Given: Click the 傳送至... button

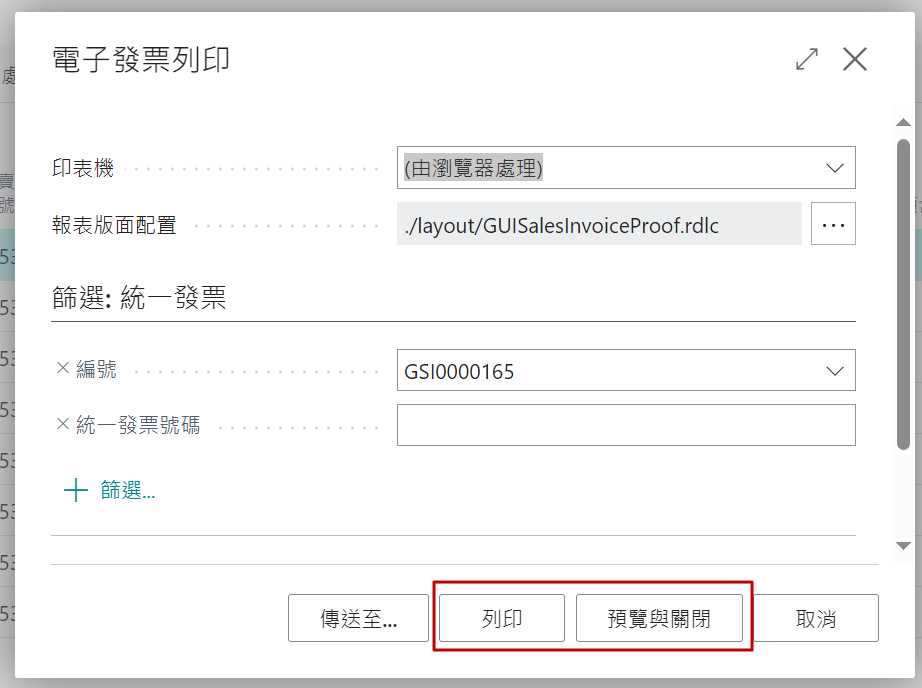Looking at the screenshot, I should (358, 618).
